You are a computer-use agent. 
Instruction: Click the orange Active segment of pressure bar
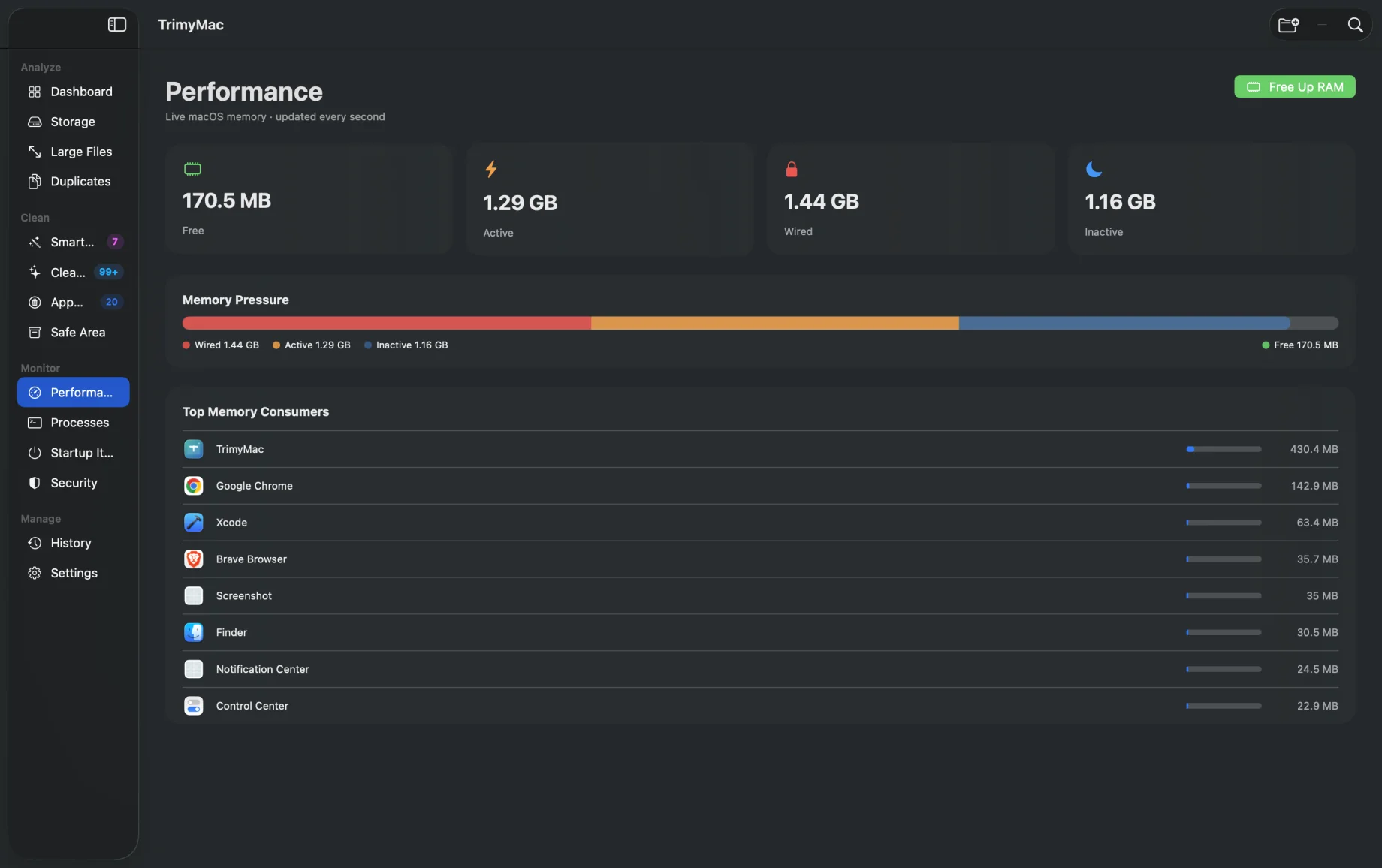(775, 323)
